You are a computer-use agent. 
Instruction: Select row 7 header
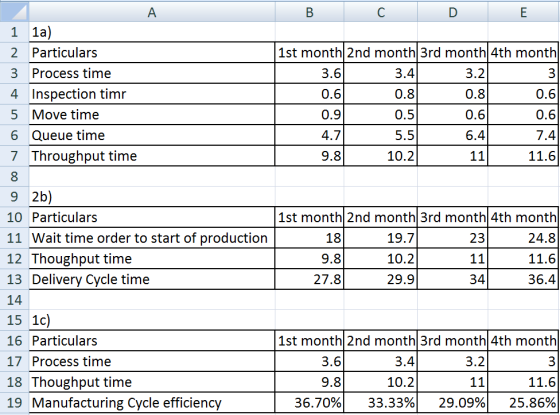[x=14, y=156]
